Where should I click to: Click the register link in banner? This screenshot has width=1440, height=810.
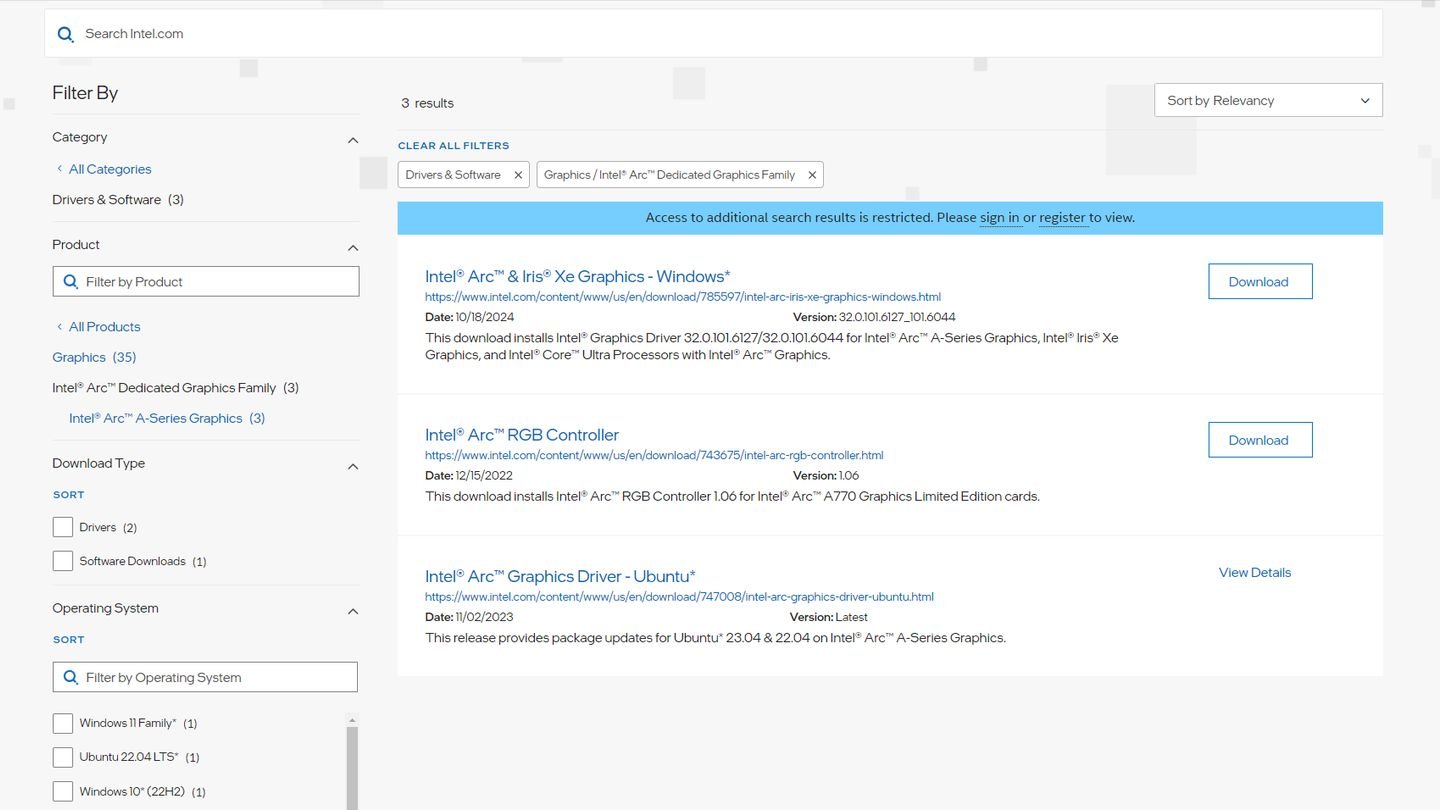point(1062,217)
